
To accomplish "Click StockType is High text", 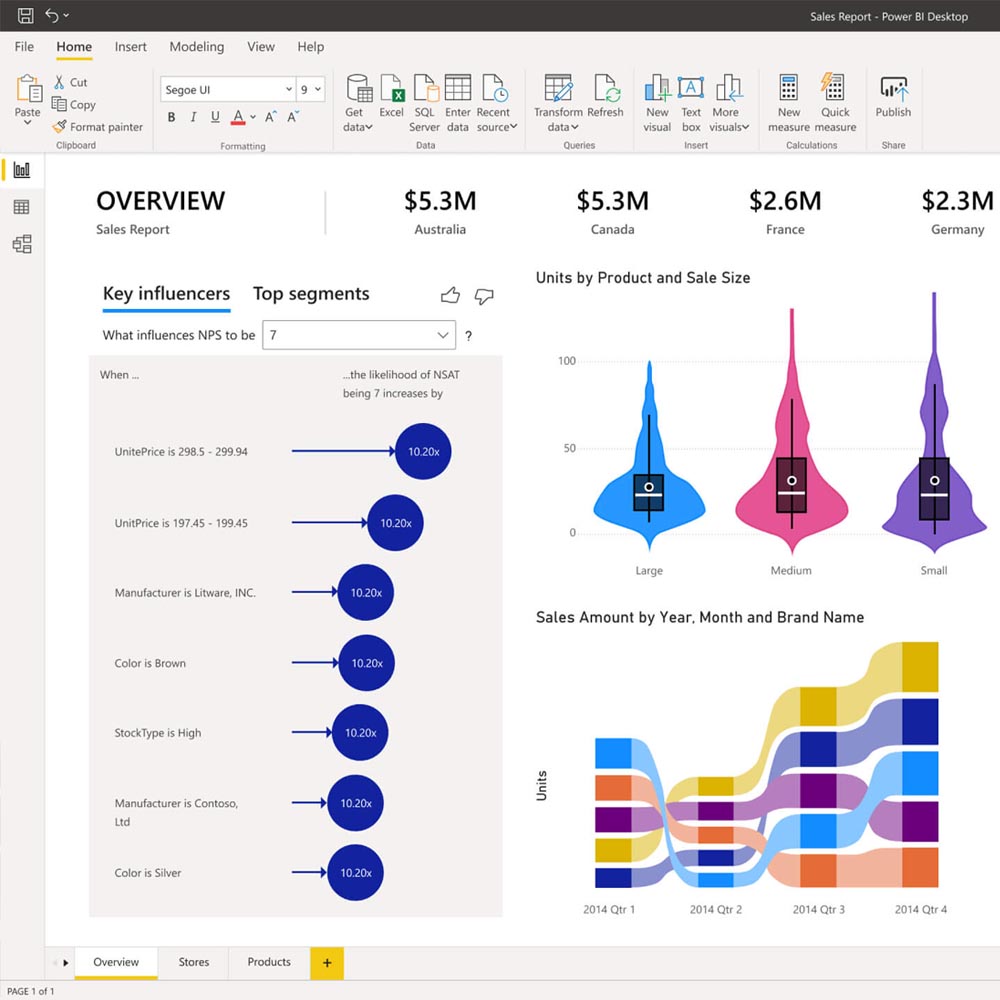I will [158, 733].
